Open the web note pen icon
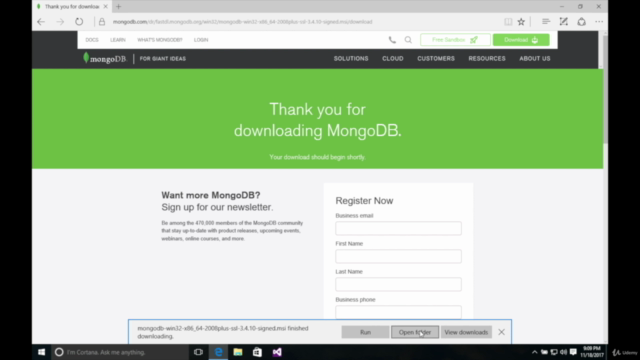 pos(564,22)
